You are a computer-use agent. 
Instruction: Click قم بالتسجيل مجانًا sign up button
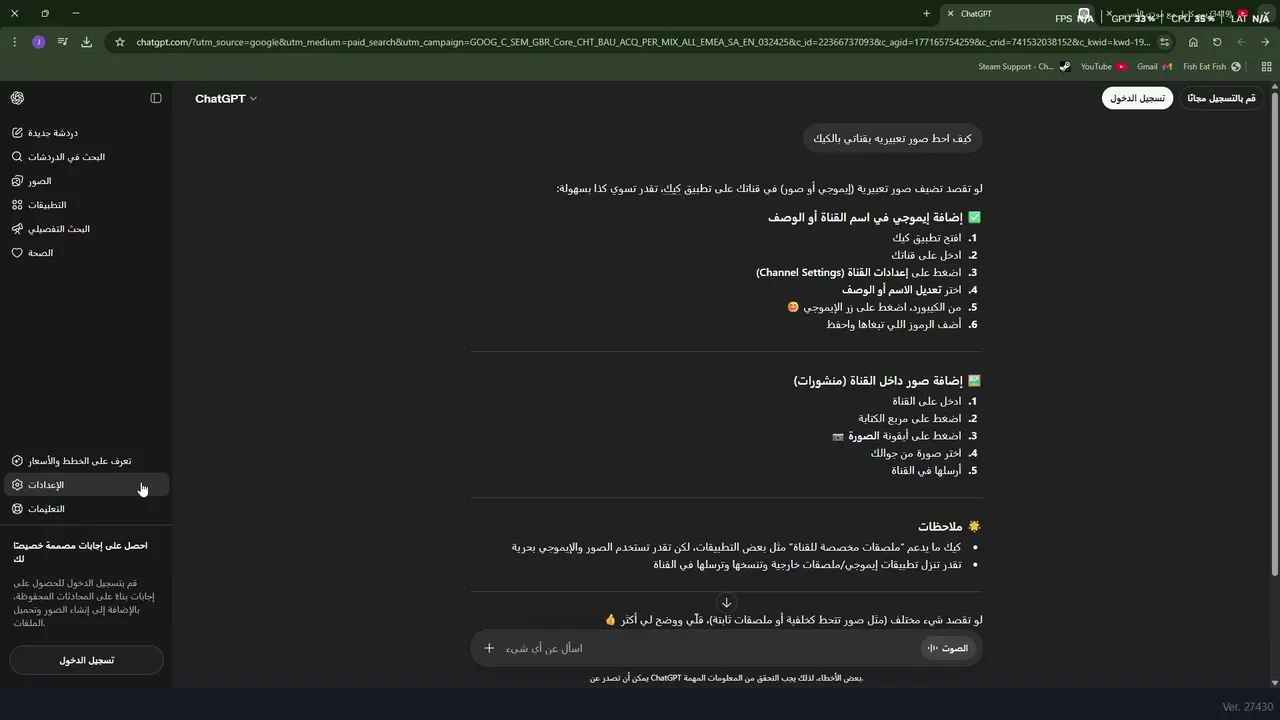point(1221,98)
